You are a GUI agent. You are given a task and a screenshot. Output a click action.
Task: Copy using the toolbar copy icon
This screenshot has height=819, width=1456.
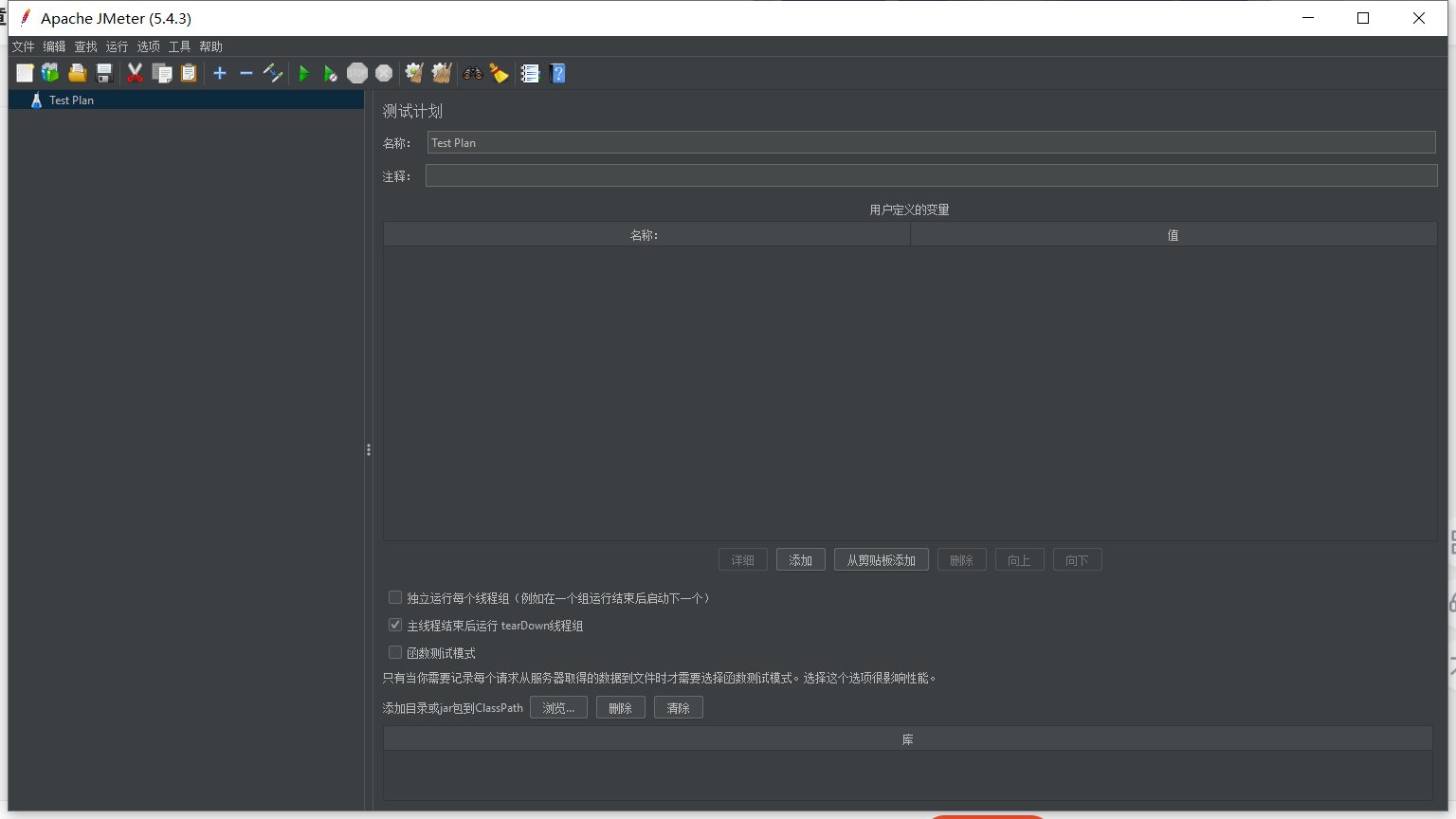[162, 73]
